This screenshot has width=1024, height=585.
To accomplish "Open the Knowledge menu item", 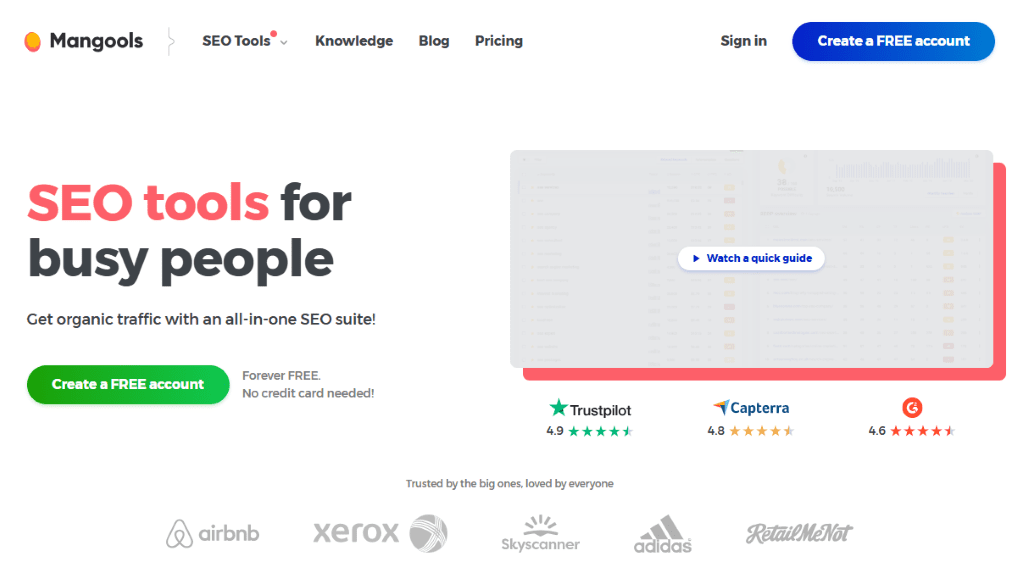I will [354, 41].
